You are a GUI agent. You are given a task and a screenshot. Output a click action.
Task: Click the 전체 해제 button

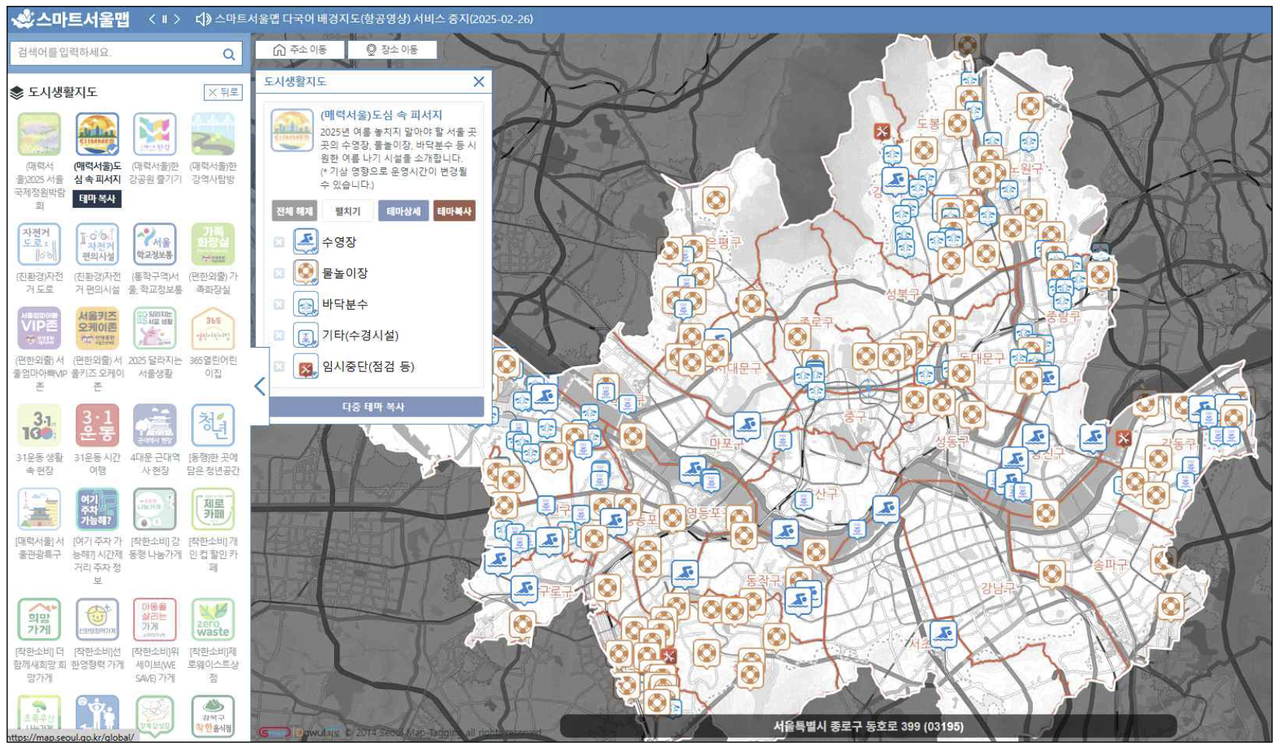pyautogui.click(x=294, y=211)
